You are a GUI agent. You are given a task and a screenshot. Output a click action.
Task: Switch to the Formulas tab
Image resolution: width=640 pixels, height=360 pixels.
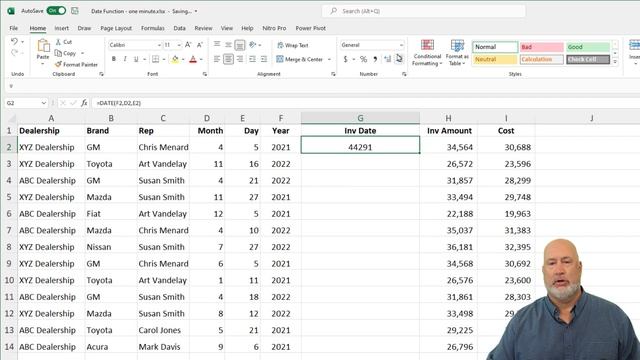coord(152,28)
